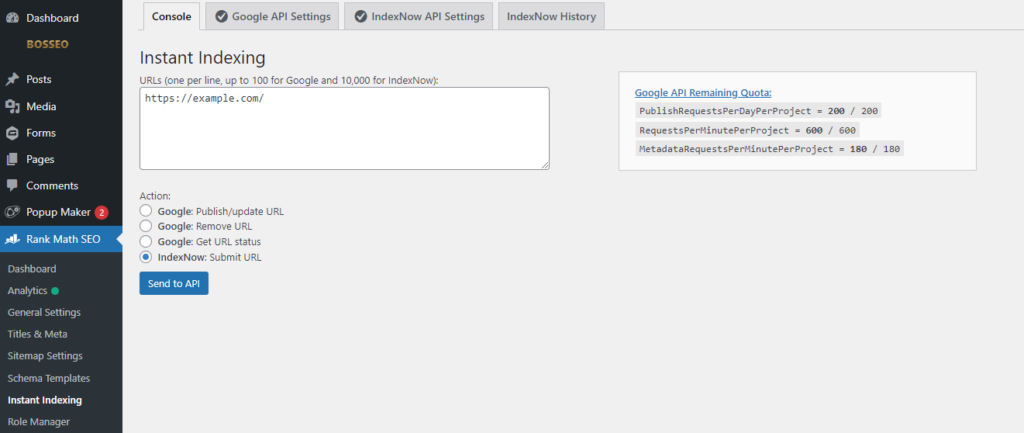Click the Forms icon in sidebar
The width and height of the screenshot is (1024, 433).
tap(12, 133)
